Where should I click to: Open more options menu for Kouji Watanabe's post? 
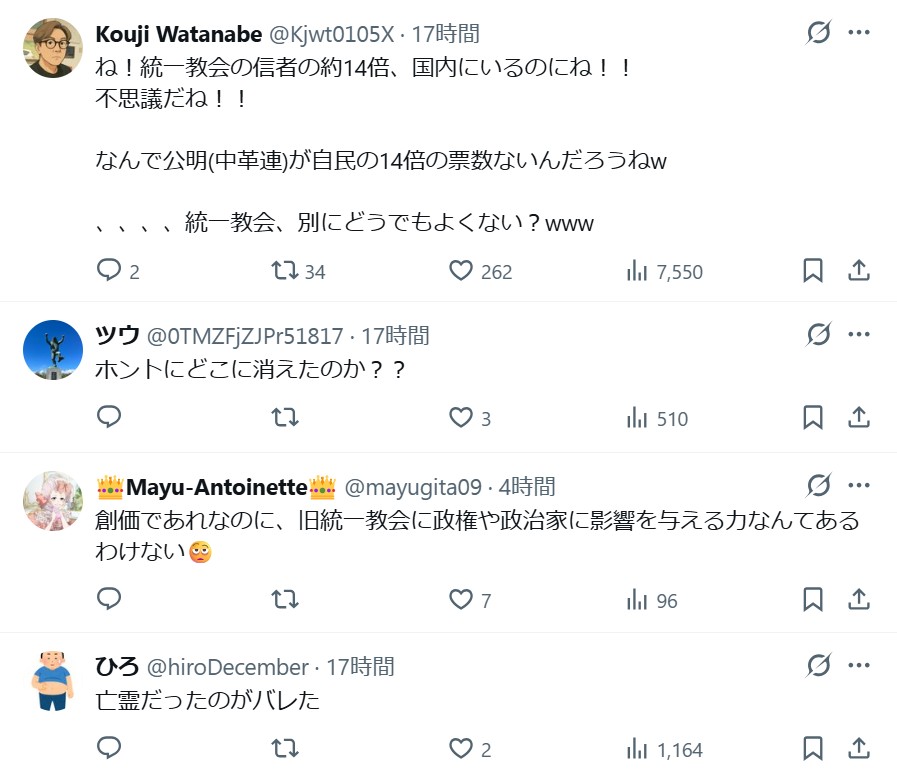click(859, 33)
